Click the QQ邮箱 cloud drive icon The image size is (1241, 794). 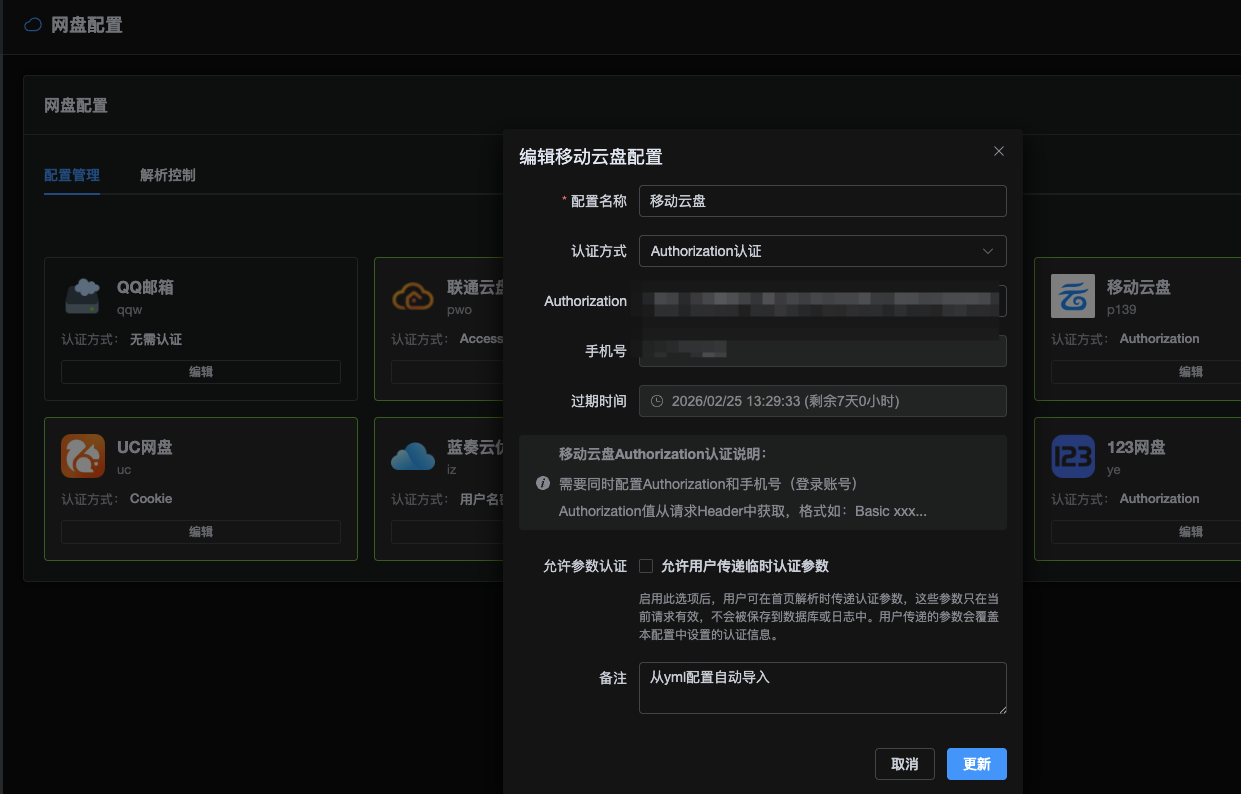pos(83,296)
